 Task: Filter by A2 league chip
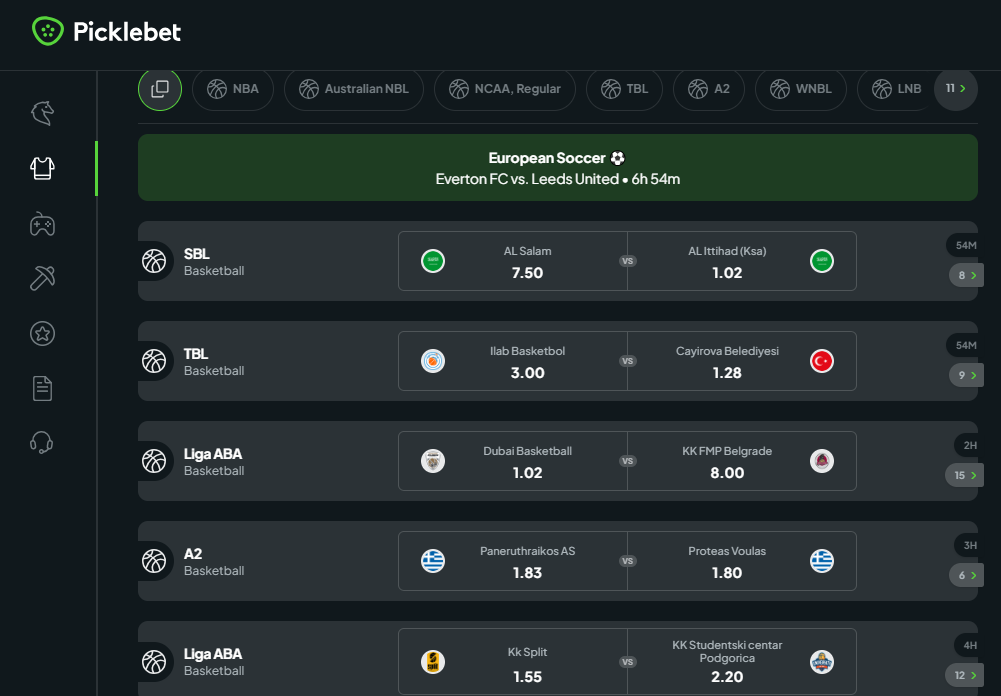(x=709, y=89)
